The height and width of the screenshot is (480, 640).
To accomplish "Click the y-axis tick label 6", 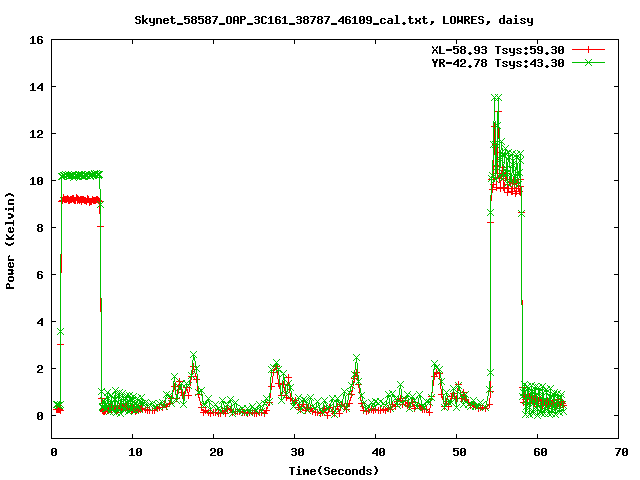I will 40,276.
